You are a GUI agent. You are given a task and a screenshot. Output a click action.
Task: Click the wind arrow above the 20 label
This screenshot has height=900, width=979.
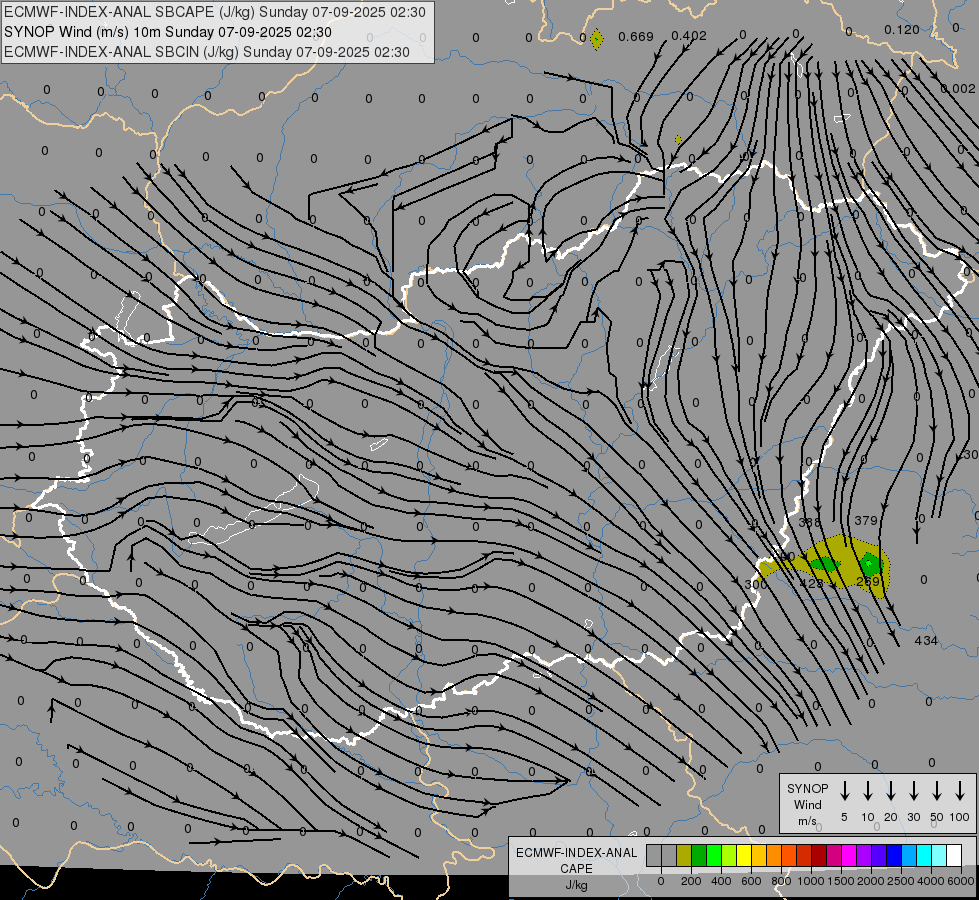[x=890, y=790]
